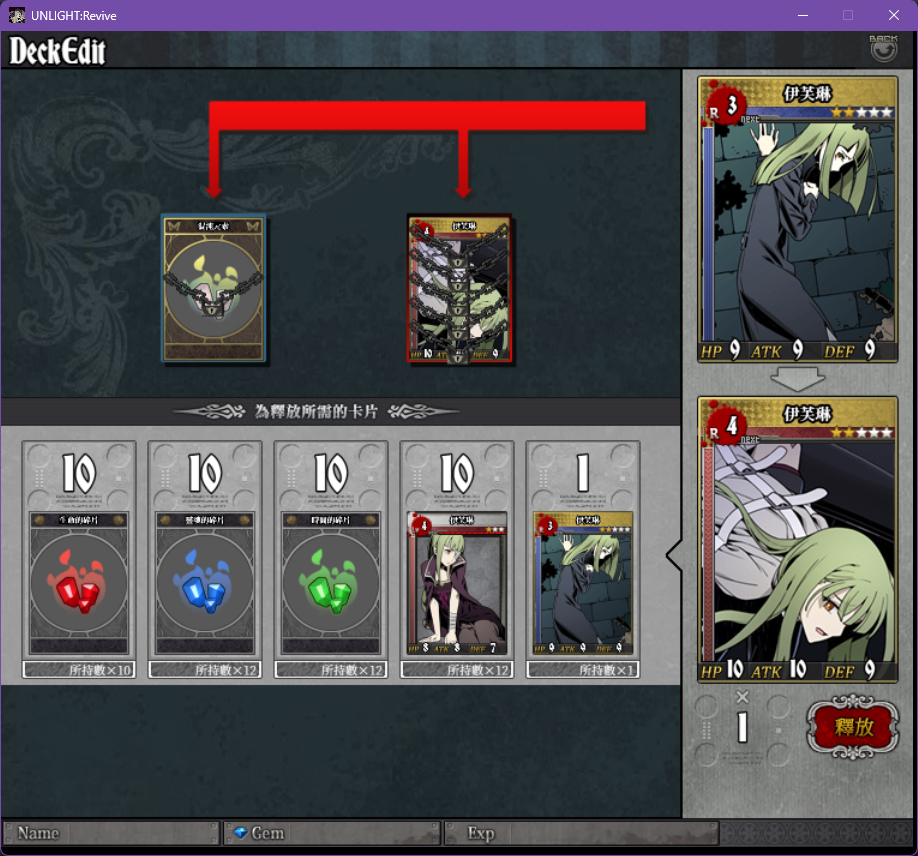The height and width of the screenshot is (856, 918).
Task: Click the red 釋放 release button
Action: (x=852, y=727)
